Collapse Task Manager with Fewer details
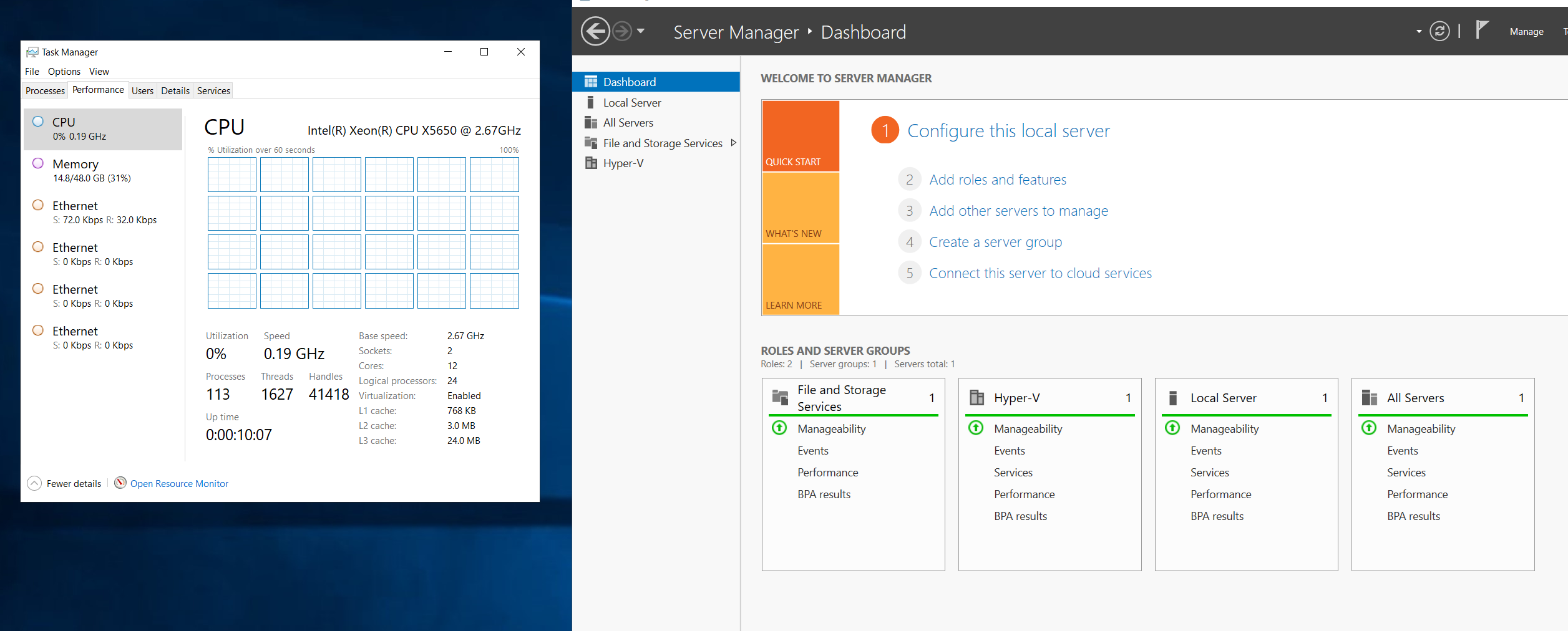 click(x=64, y=483)
